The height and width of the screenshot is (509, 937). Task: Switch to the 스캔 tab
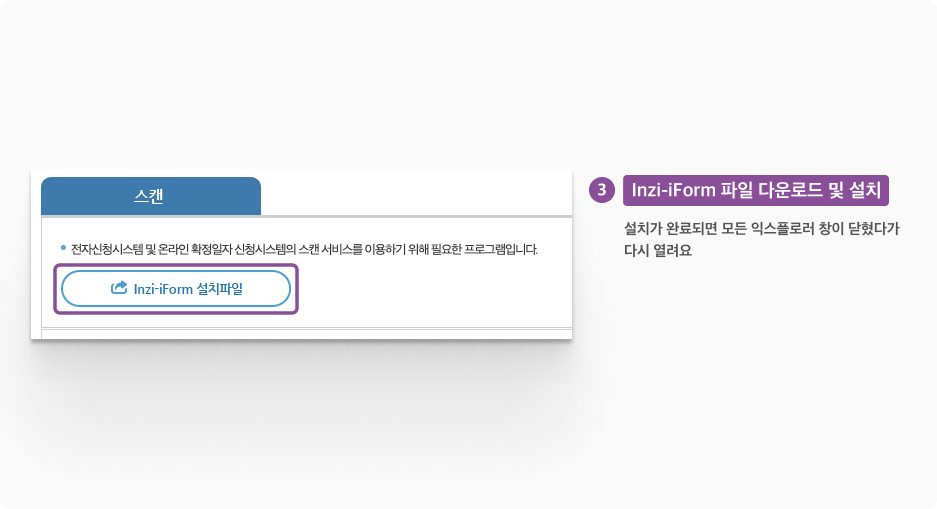click(x=150, y=196)
